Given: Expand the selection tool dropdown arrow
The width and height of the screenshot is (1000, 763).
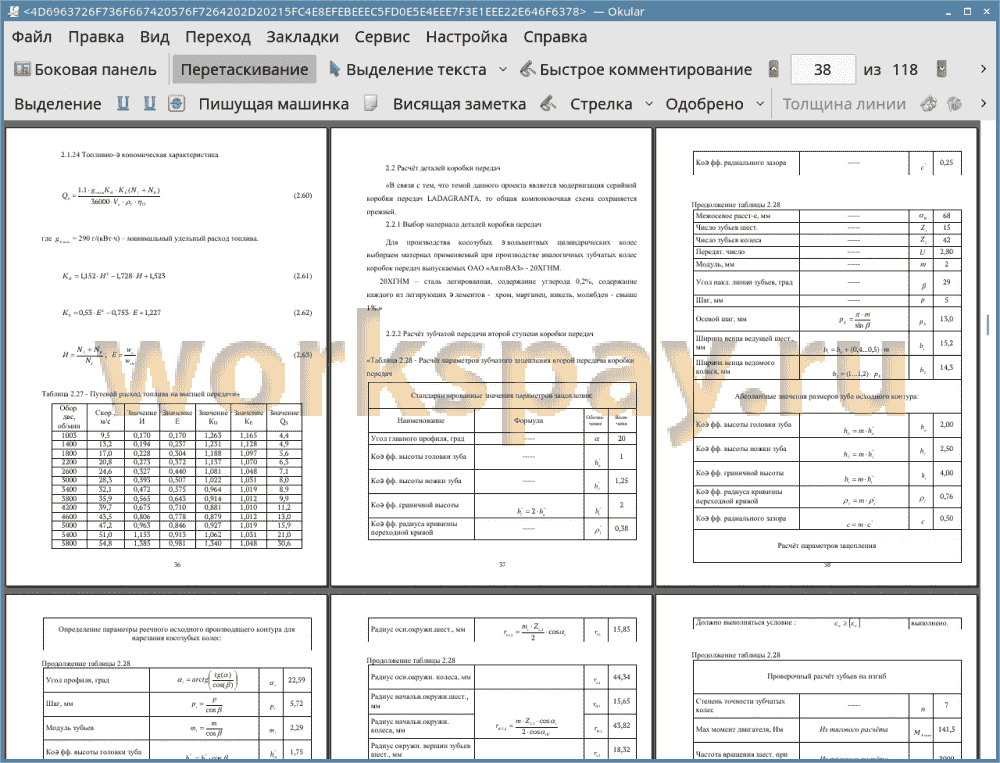Looking at the screenshot, I should [503, 69].
